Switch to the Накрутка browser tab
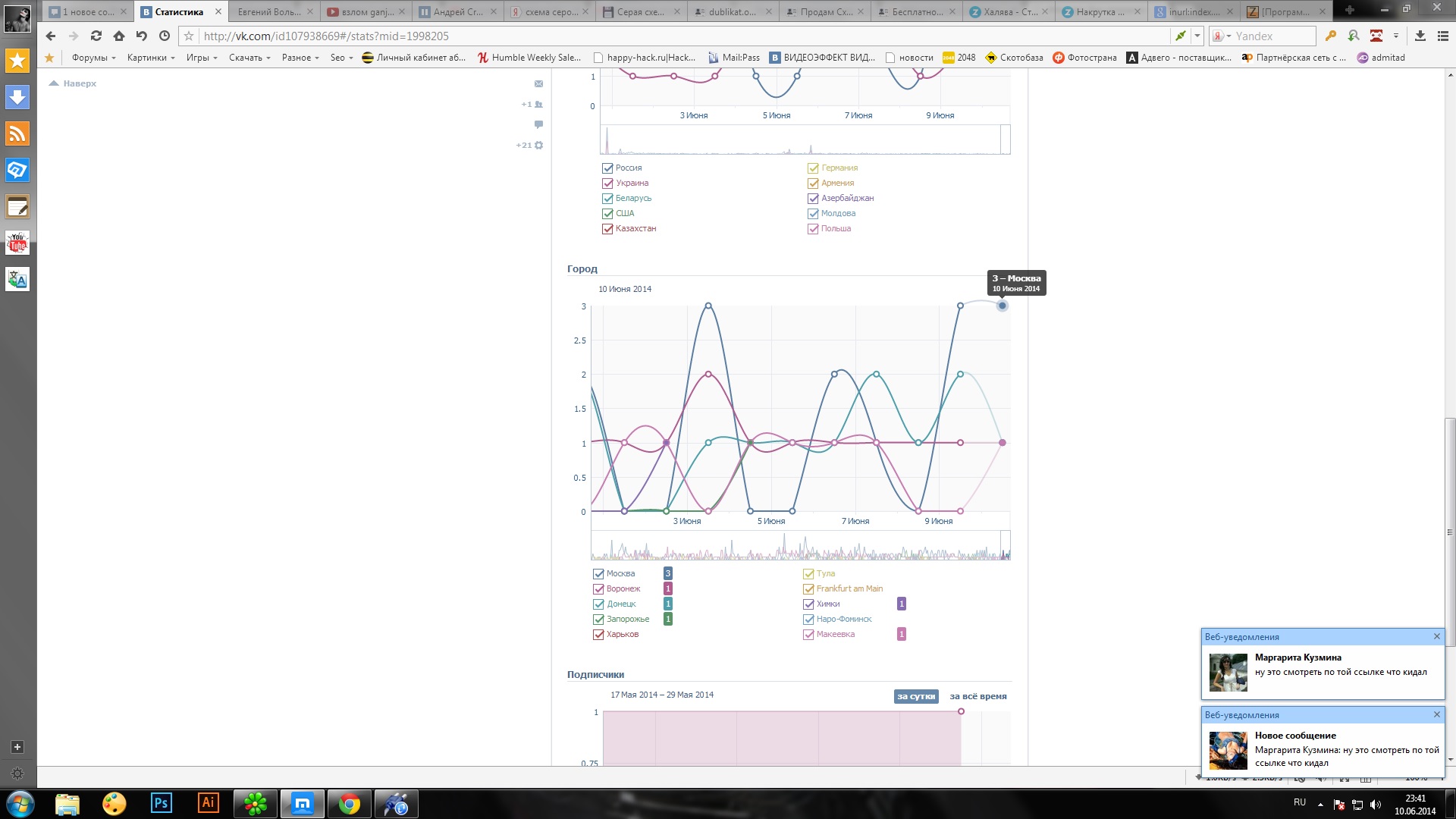Screen dimensions: 1456x819 click(x=1100, y=12)
